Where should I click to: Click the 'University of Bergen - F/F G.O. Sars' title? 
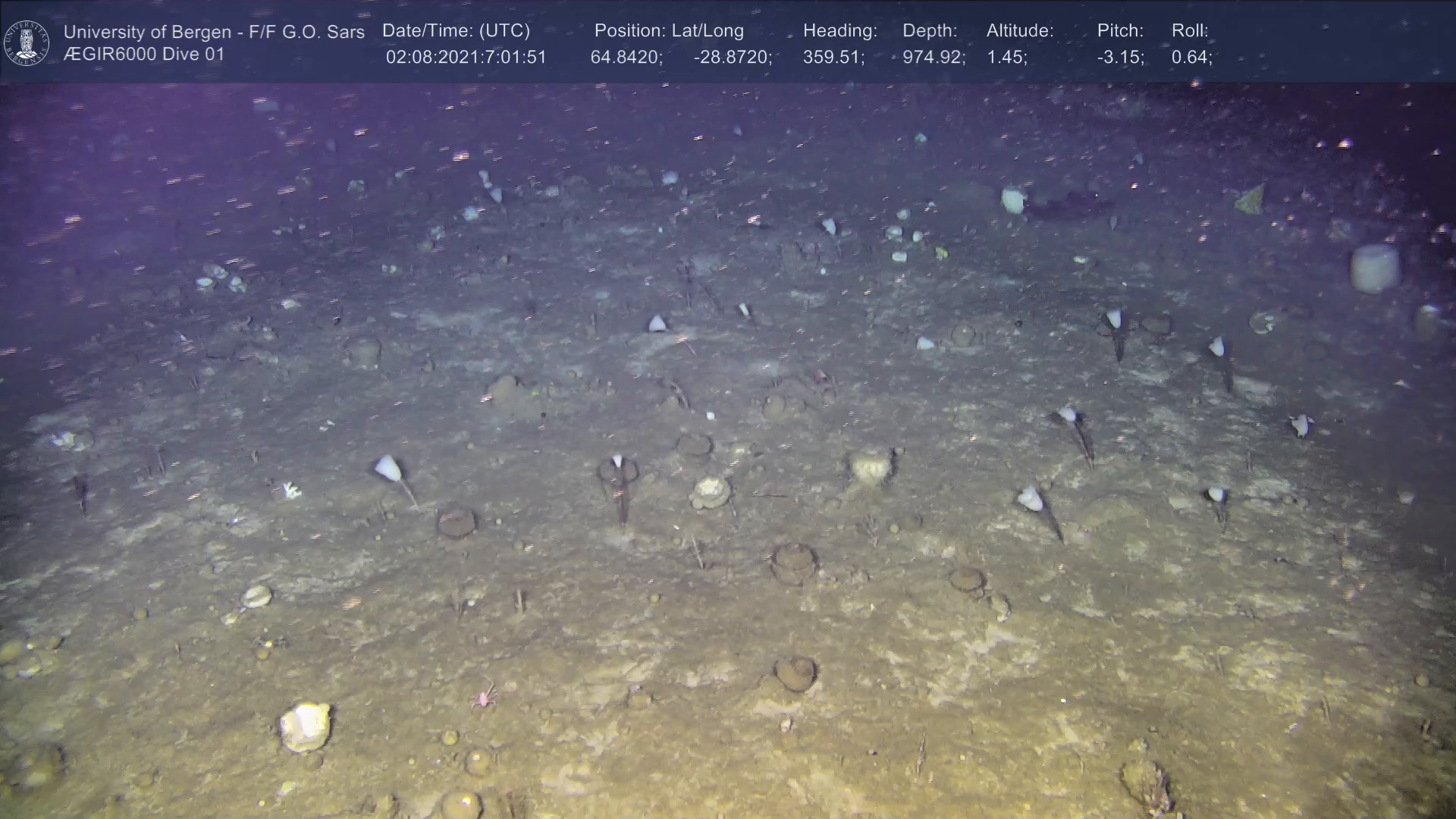point(214,32)
